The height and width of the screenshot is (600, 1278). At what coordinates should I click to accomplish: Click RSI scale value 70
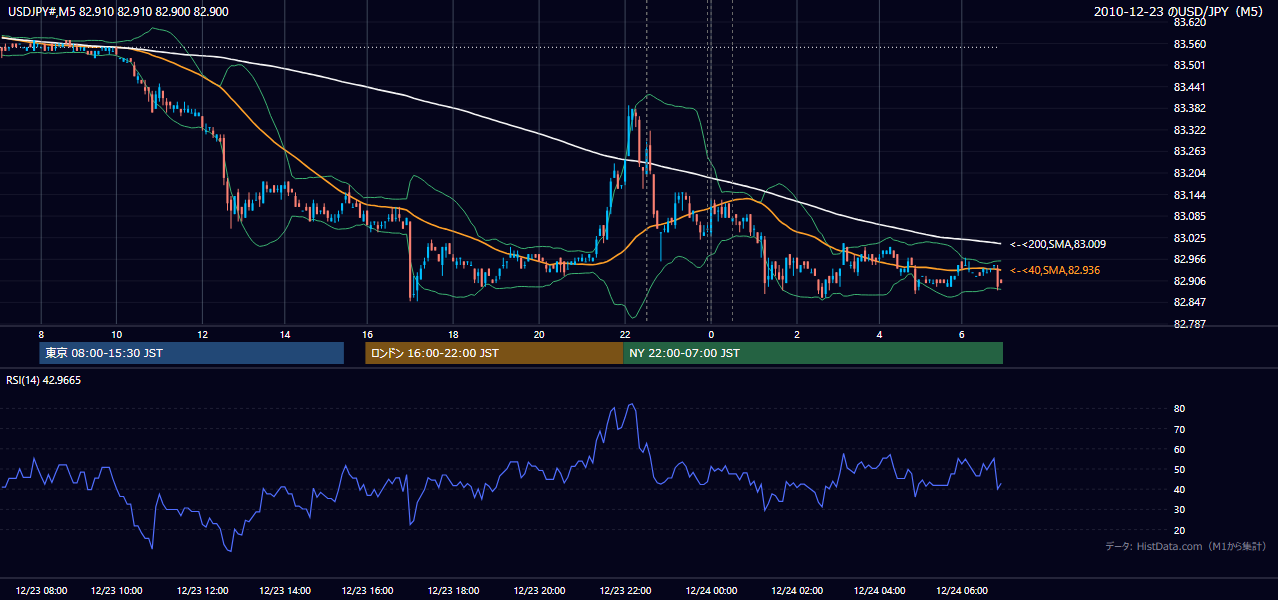[x=1179, y=429]
